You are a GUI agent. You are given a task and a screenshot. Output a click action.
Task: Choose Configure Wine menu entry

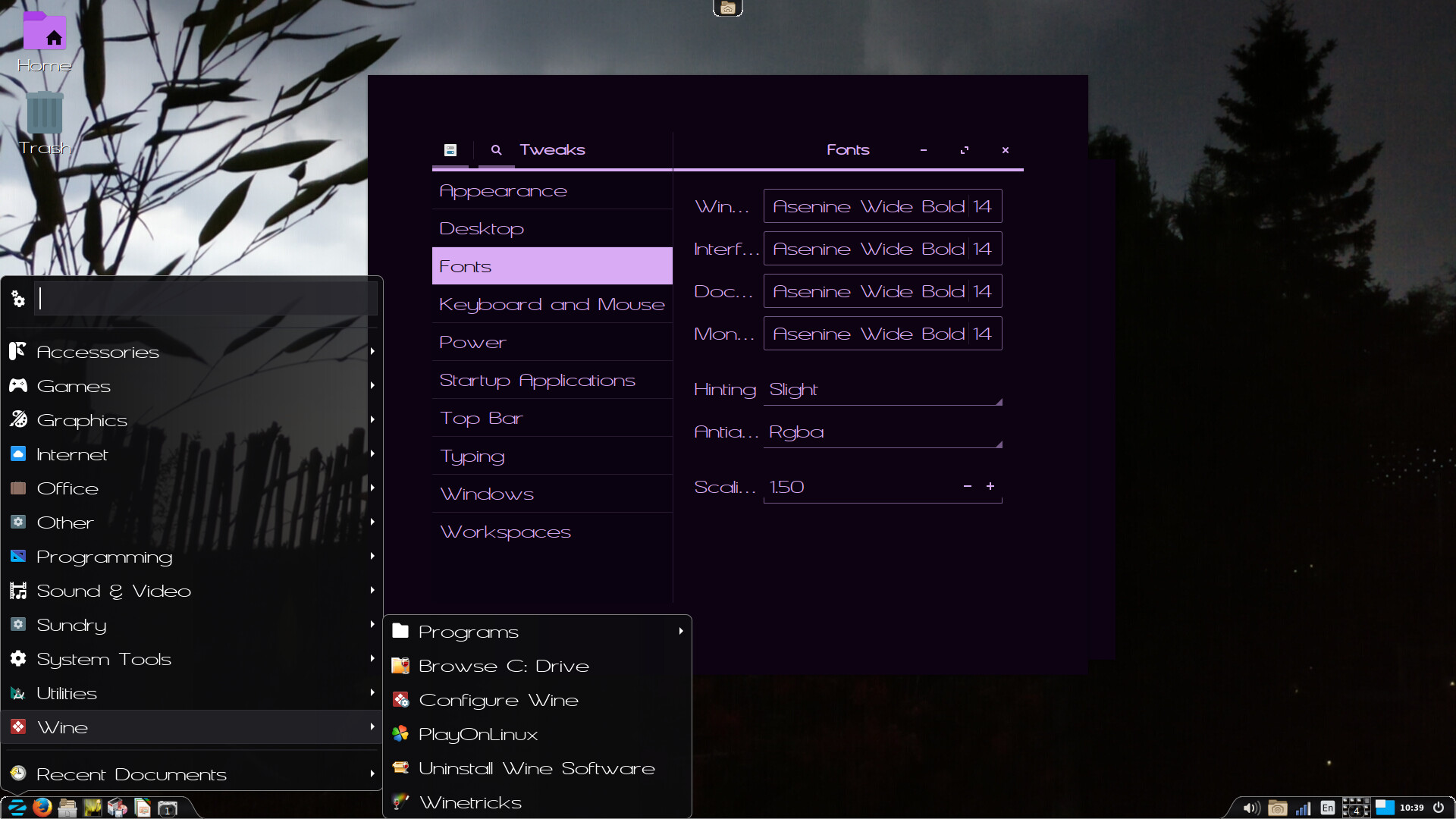click(x=498, y=700)
